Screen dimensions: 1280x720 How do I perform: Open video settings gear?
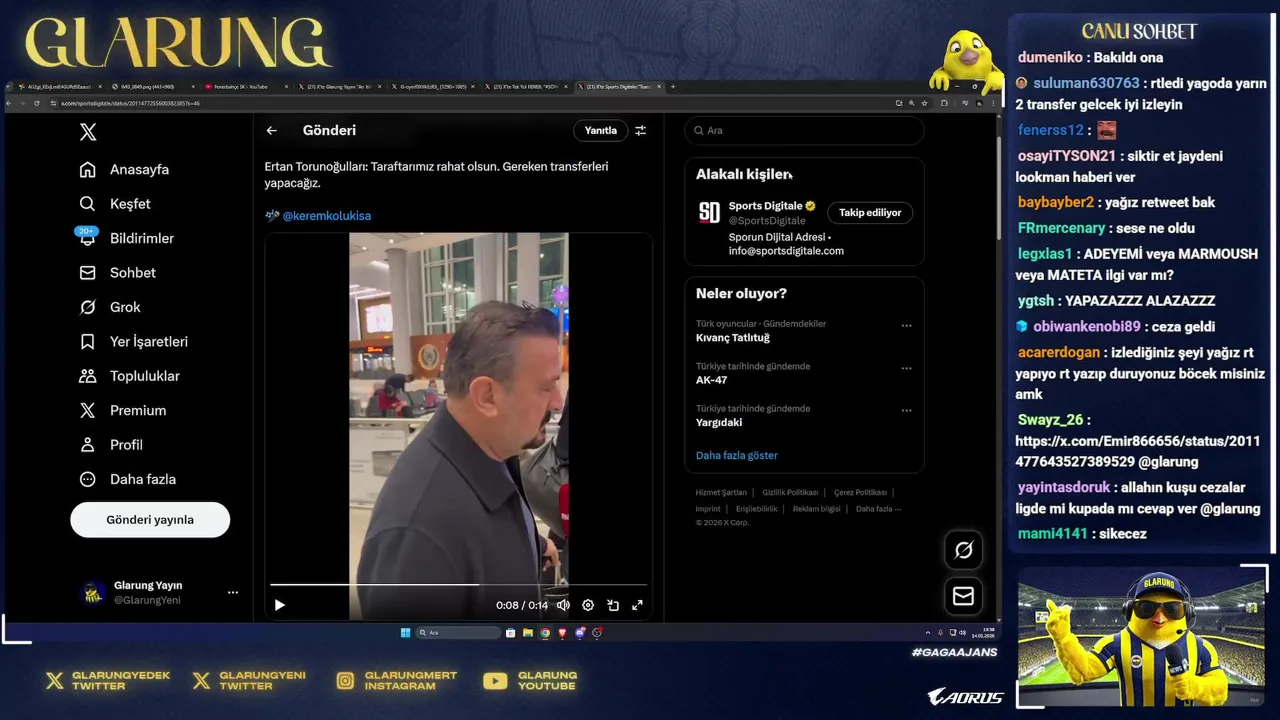[588, 605]
